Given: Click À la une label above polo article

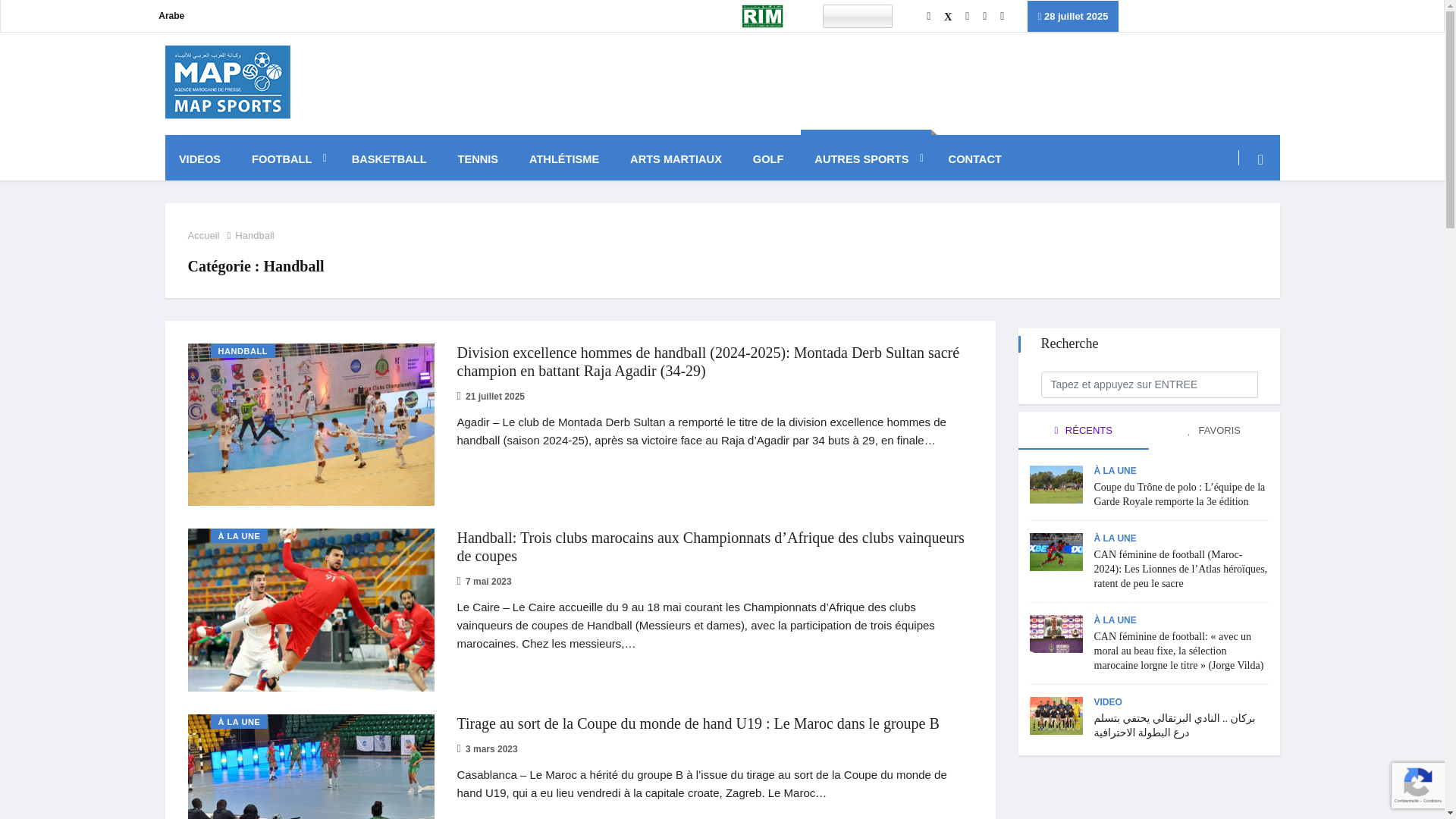Looking at the screenshot, I should (1115, 471).
